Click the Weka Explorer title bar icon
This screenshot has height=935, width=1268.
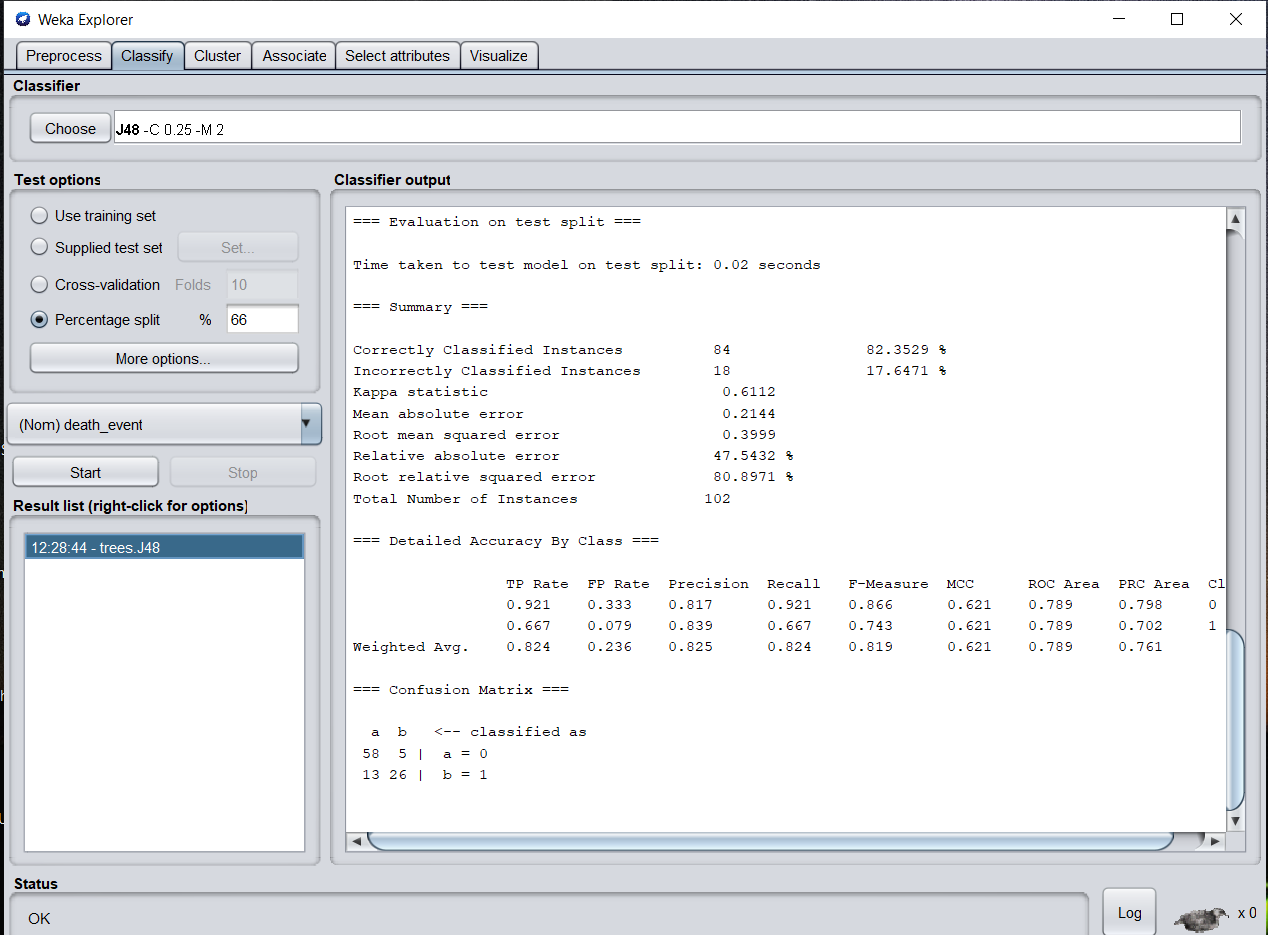tap(23, 19)
